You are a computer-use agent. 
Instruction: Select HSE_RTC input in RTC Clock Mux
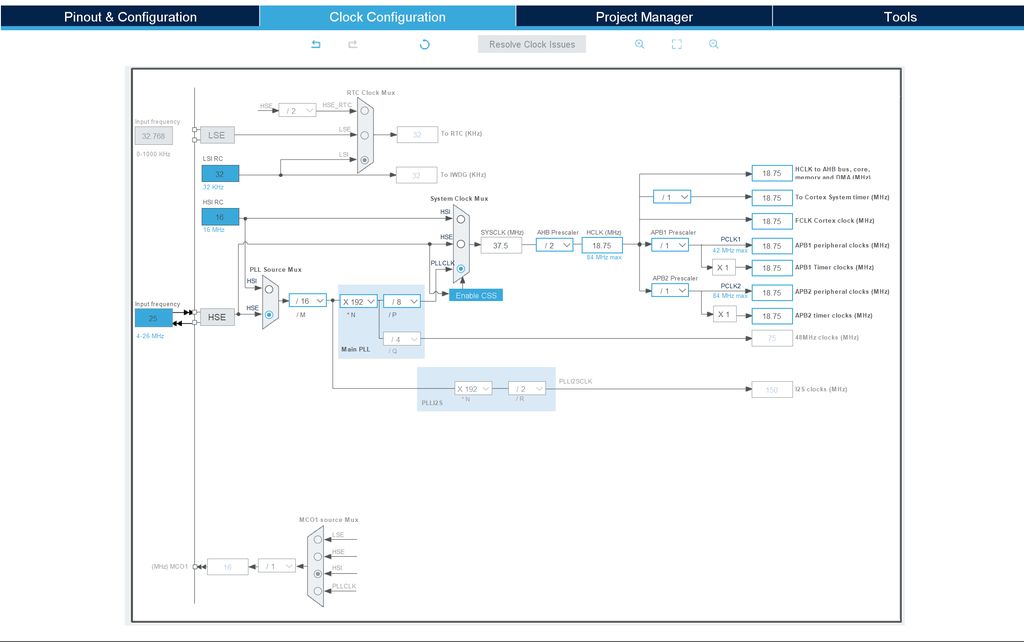tap(365, 110)
